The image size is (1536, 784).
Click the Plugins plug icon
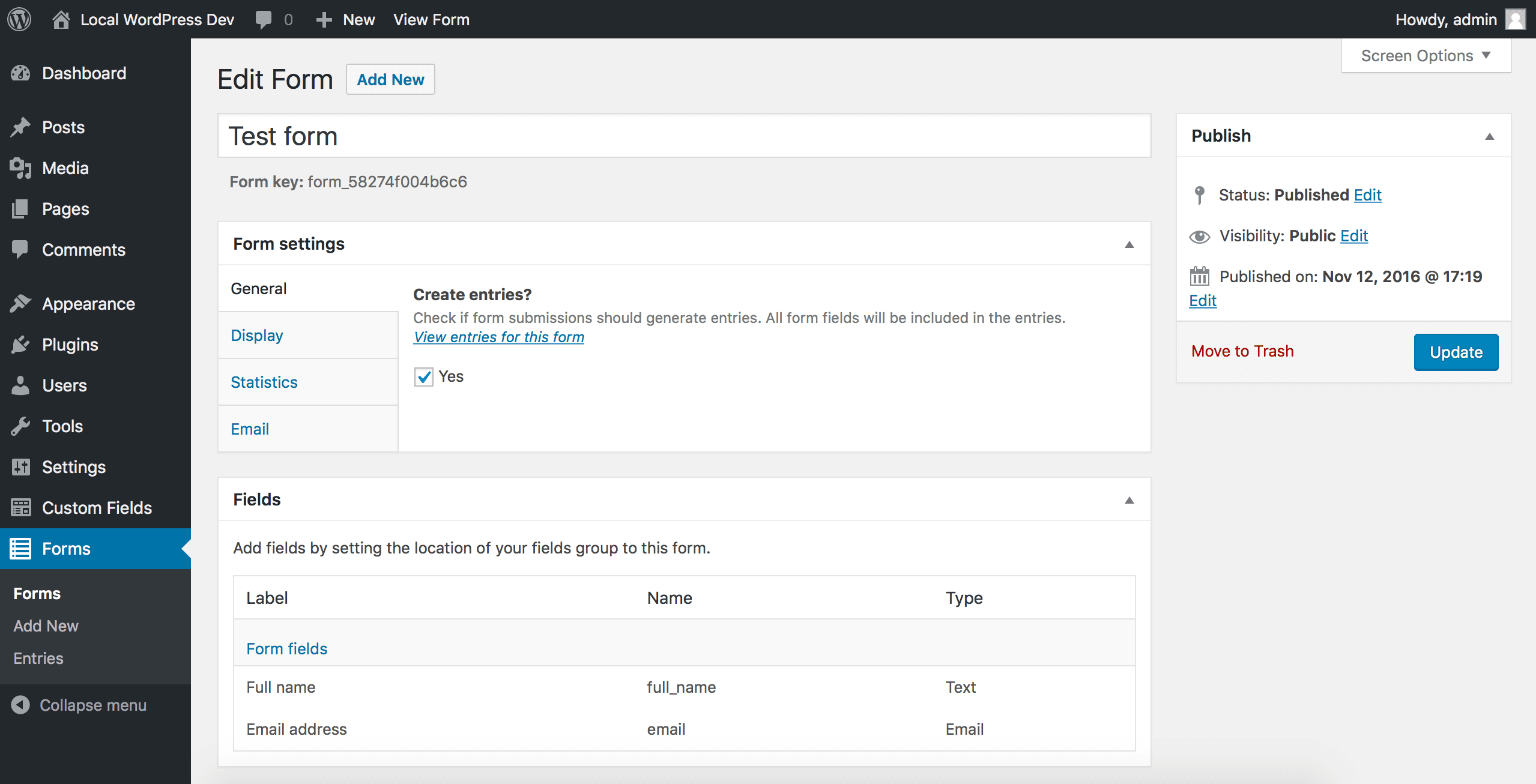(20, 345)
